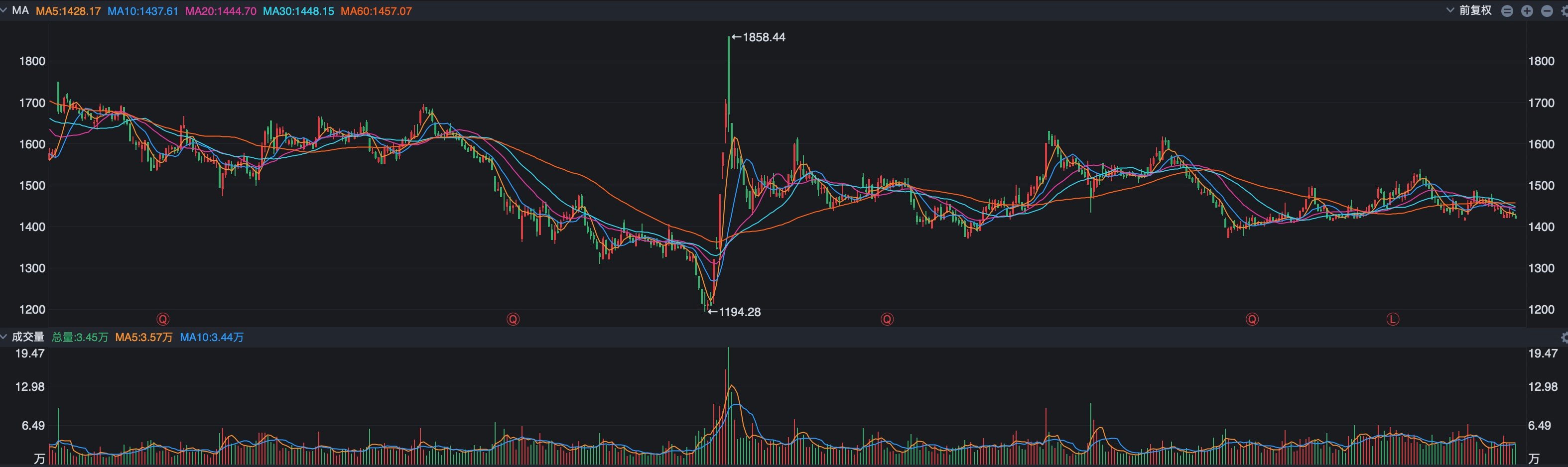Click the zoom out minus icon
This screenshot has width=1568, height=467.
click(1547, 11)
